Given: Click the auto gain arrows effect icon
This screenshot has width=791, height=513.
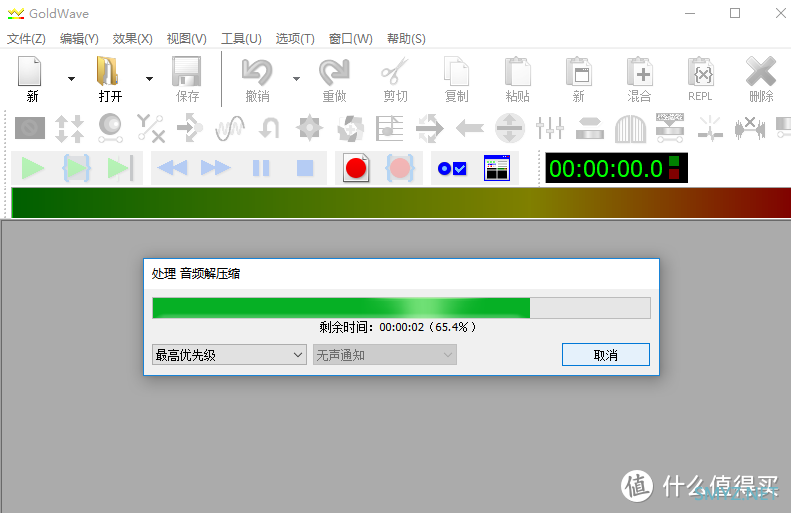Looking at the screenshot, I should (69, 128).
